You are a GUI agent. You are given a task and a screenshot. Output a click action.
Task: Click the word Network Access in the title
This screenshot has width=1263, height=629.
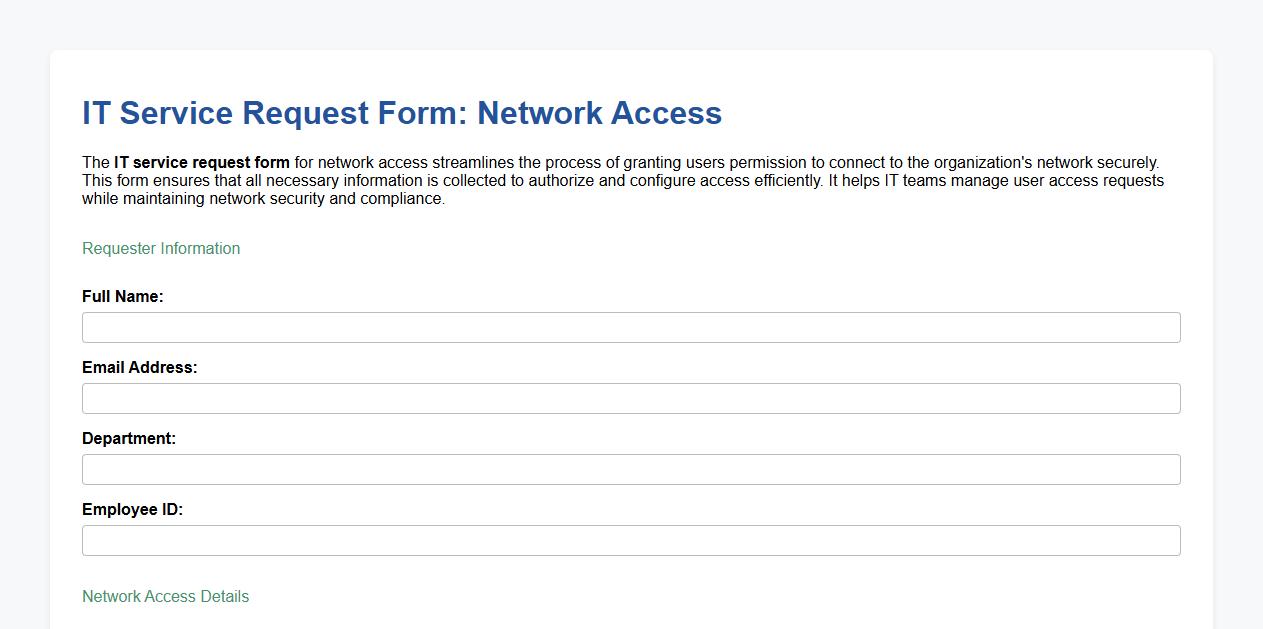point(601,113)
